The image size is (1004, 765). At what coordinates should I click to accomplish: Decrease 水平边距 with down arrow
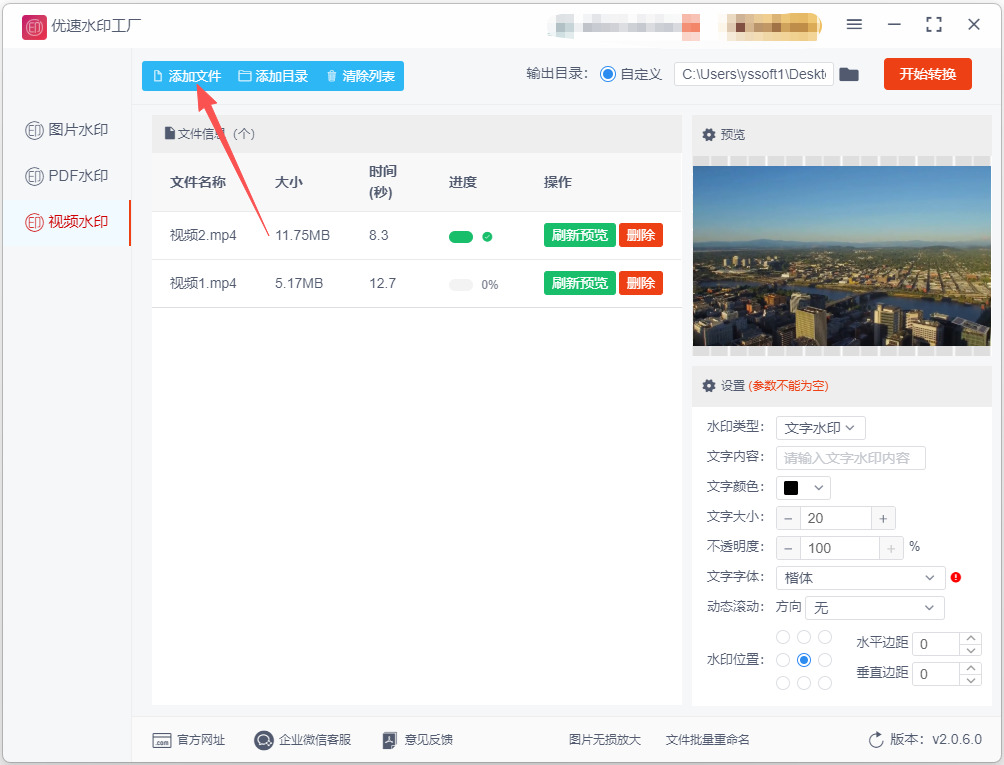tap(971, 650)
